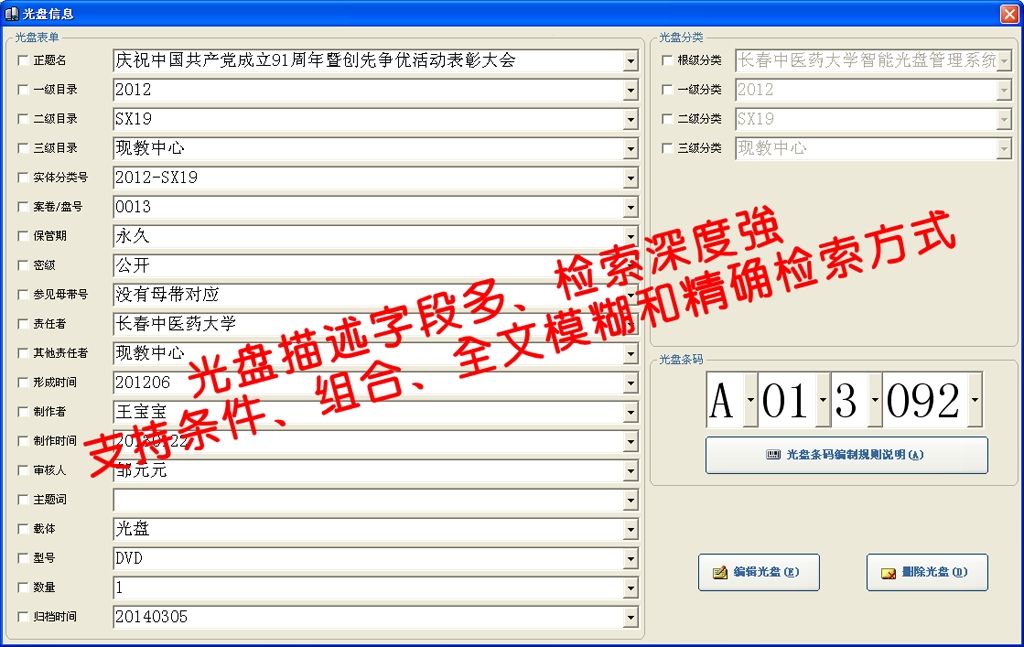Viewport: 1024px width, 647px height.
Task: Expand the 保管期 dropdown showing 永久
Action: 630,237
